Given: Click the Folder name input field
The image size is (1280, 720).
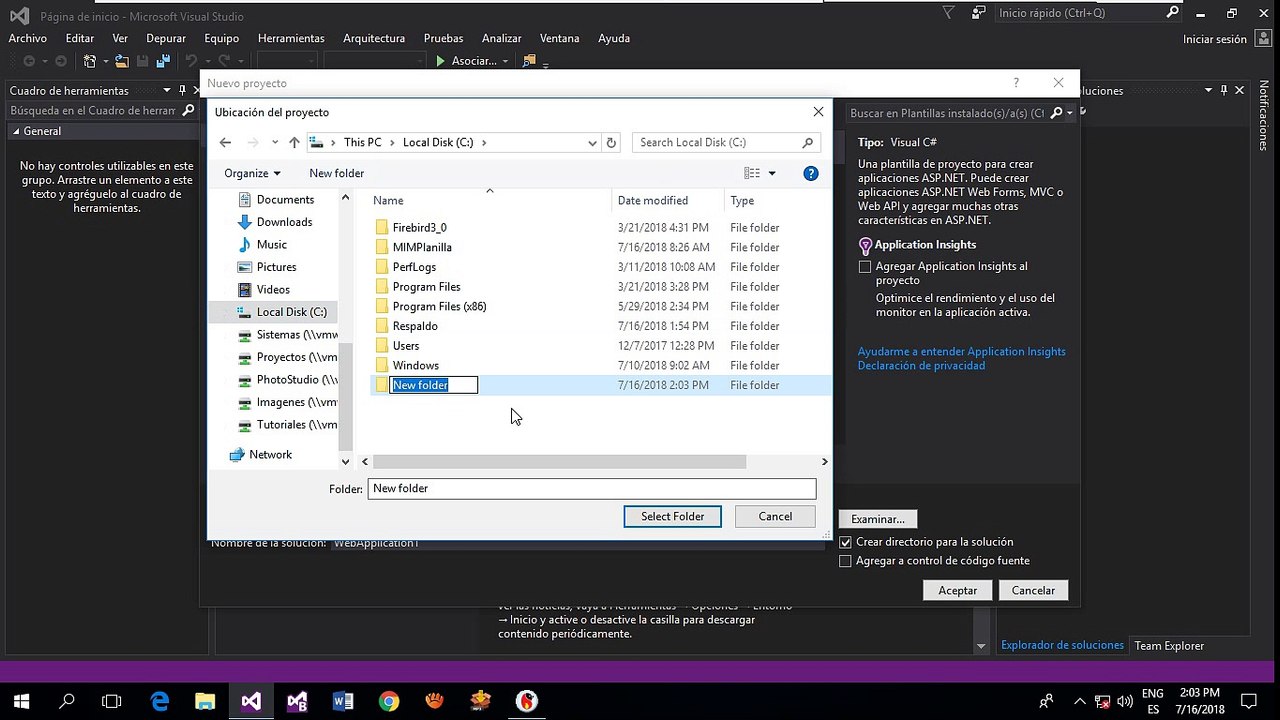Looking at the screenshot, I should 592,489.
